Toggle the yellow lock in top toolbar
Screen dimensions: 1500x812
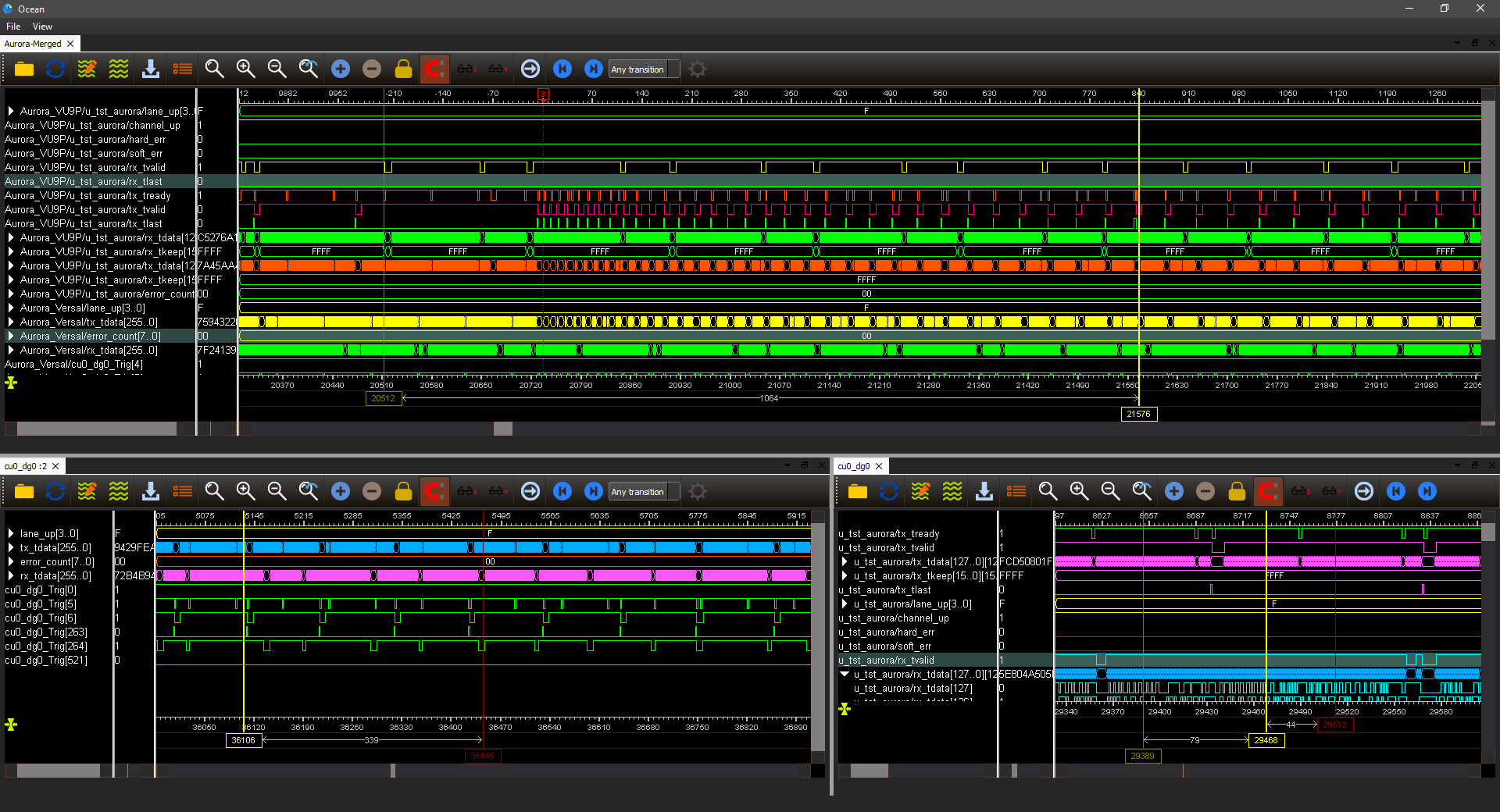pos(403,69)
